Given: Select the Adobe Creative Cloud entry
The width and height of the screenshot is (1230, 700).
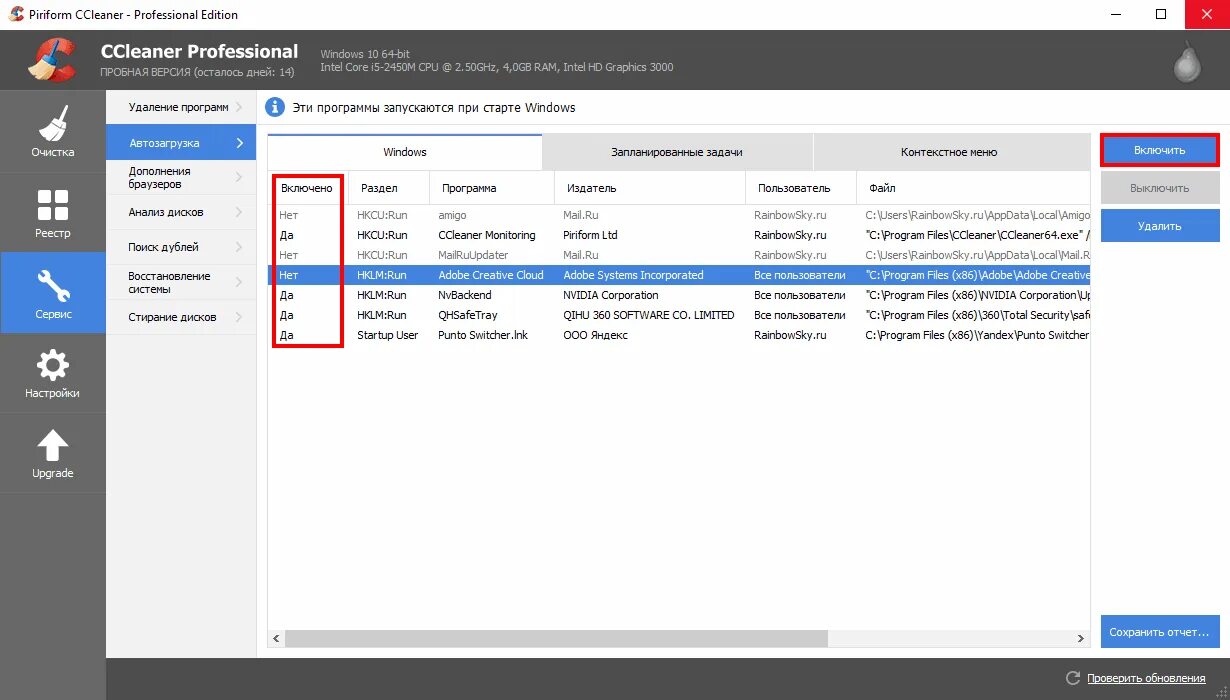Looking at the screenshot, I should pos(679,275).
